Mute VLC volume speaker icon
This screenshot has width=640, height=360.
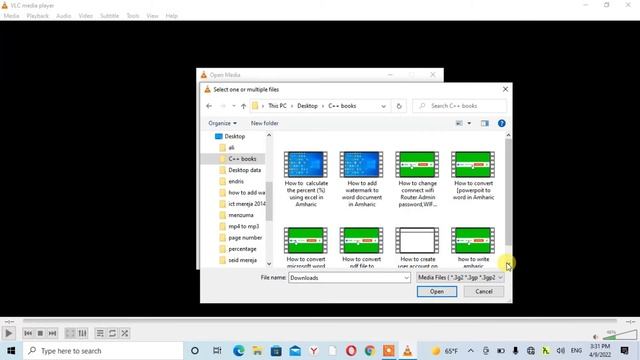click(x=596, y=337)
